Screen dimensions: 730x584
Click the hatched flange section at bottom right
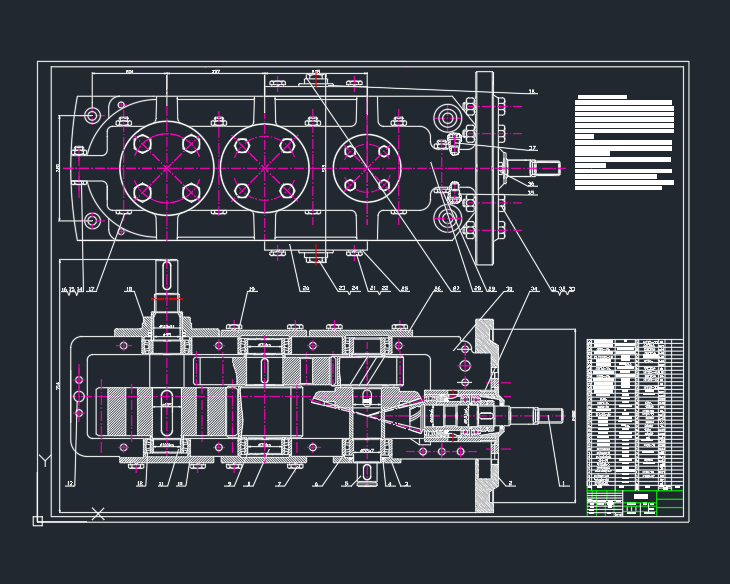click(x=484, y=485)
